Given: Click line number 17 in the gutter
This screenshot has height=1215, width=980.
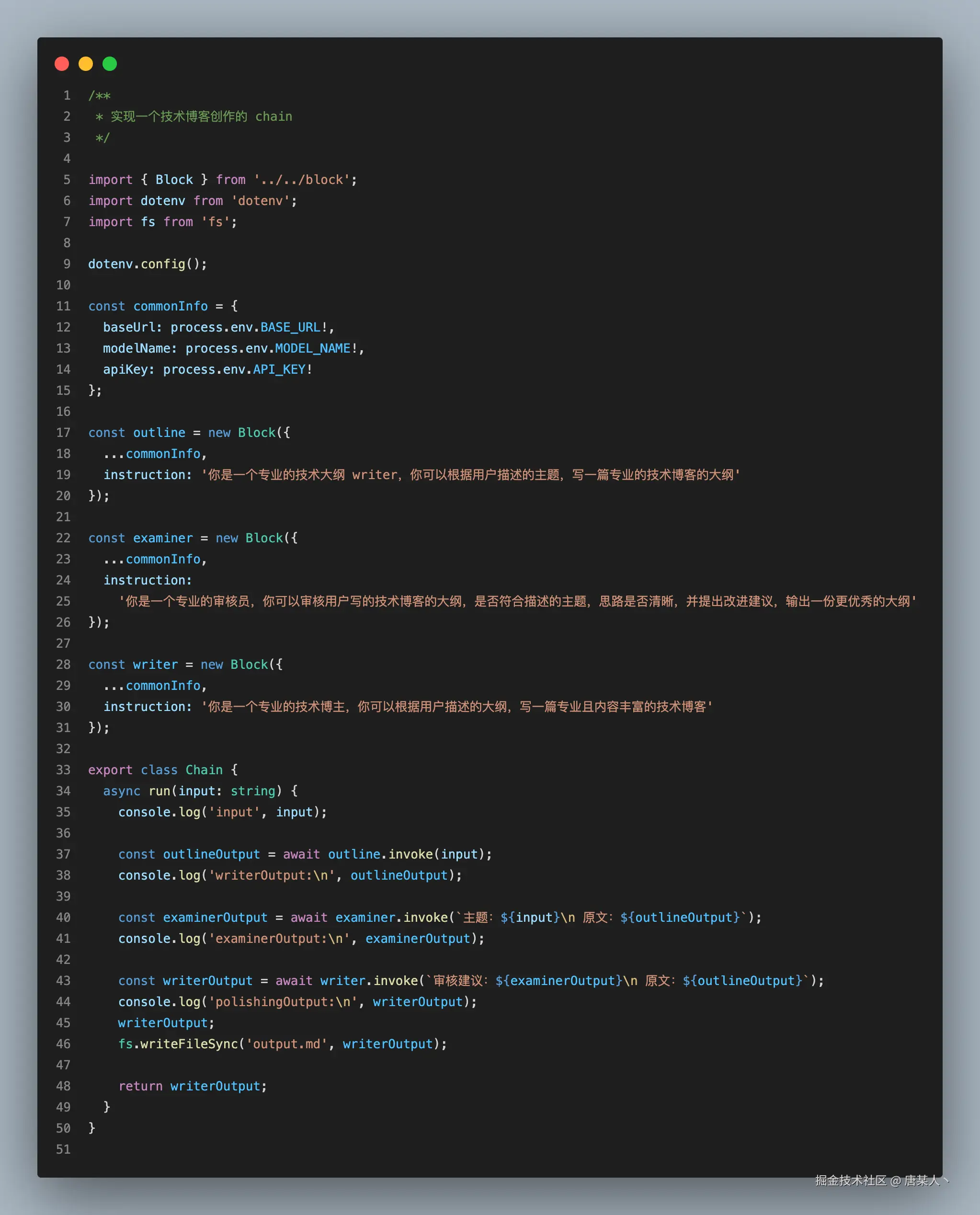Looking at the screenshot, I should point(63,433).
